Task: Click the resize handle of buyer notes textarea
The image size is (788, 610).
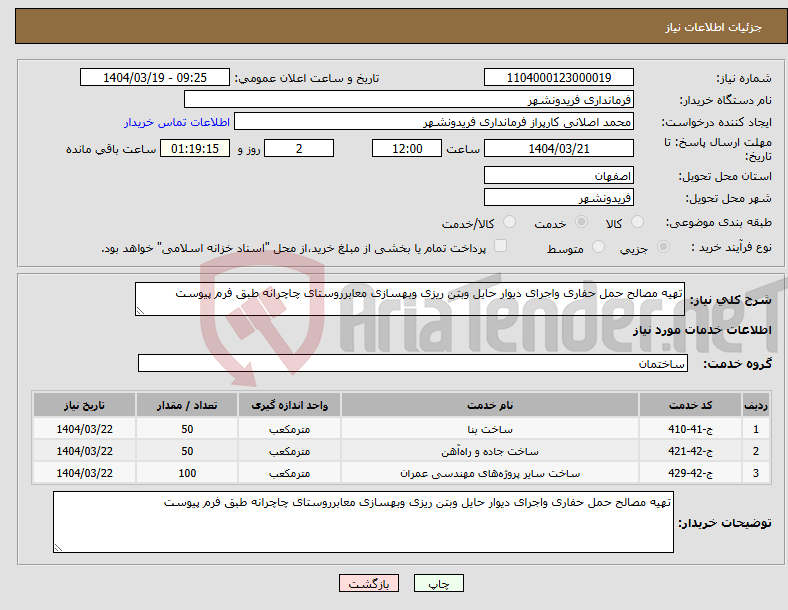Action: 58,548
